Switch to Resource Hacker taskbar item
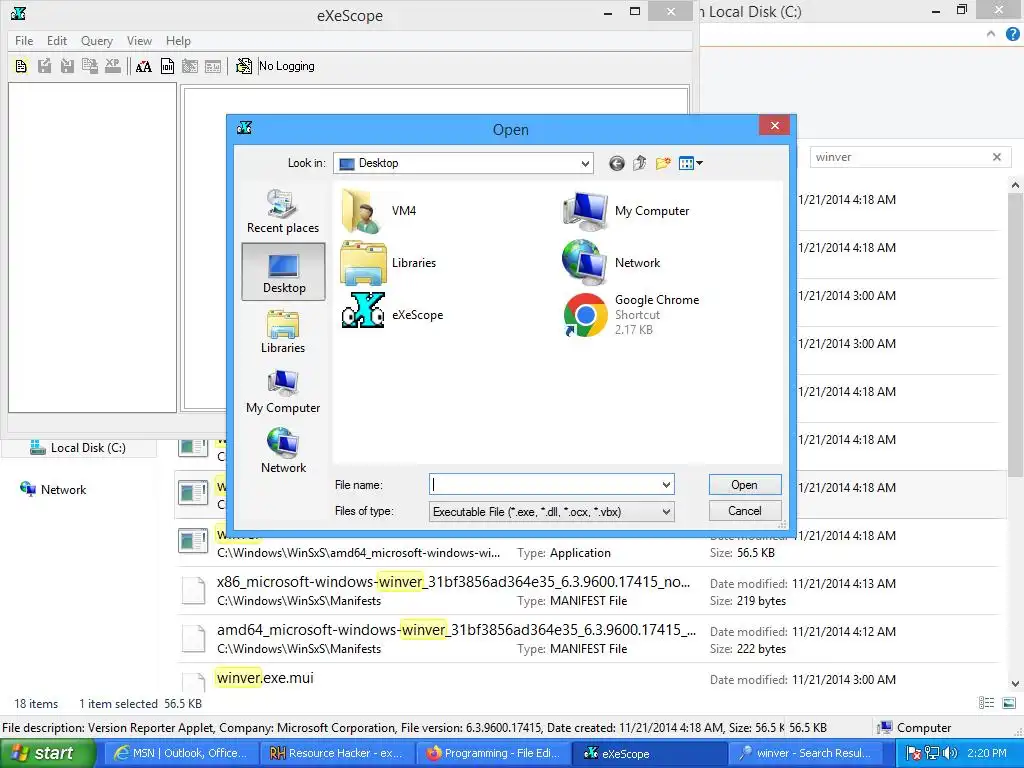This screenshot has height=768, width=1024. tap(337, 753)
